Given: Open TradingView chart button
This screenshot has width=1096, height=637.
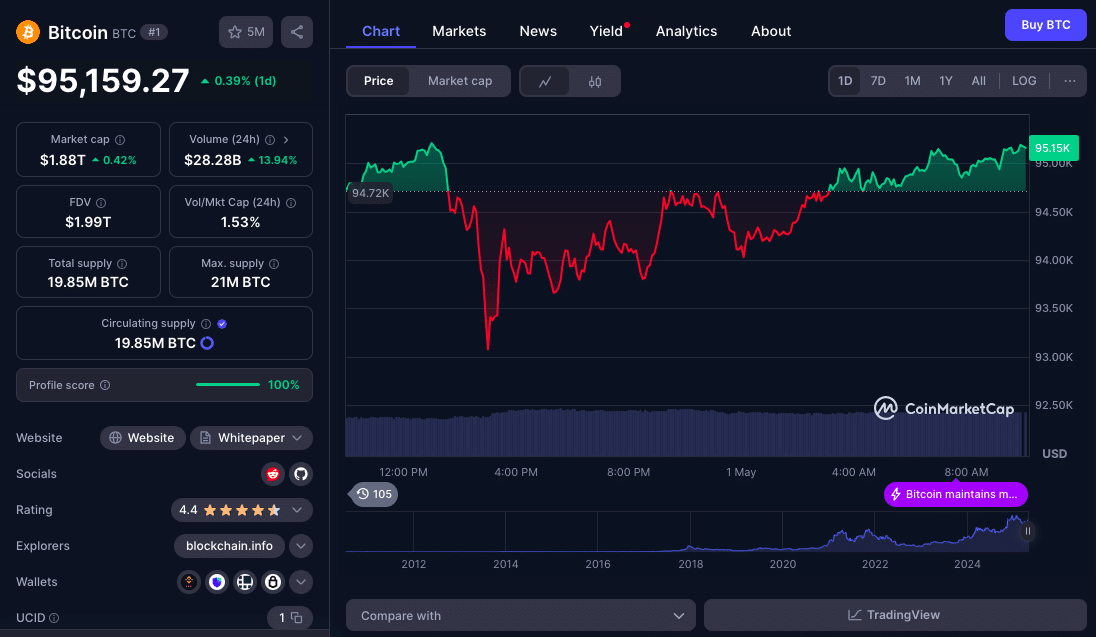Looking at the screenshot, I should point(895,615).
